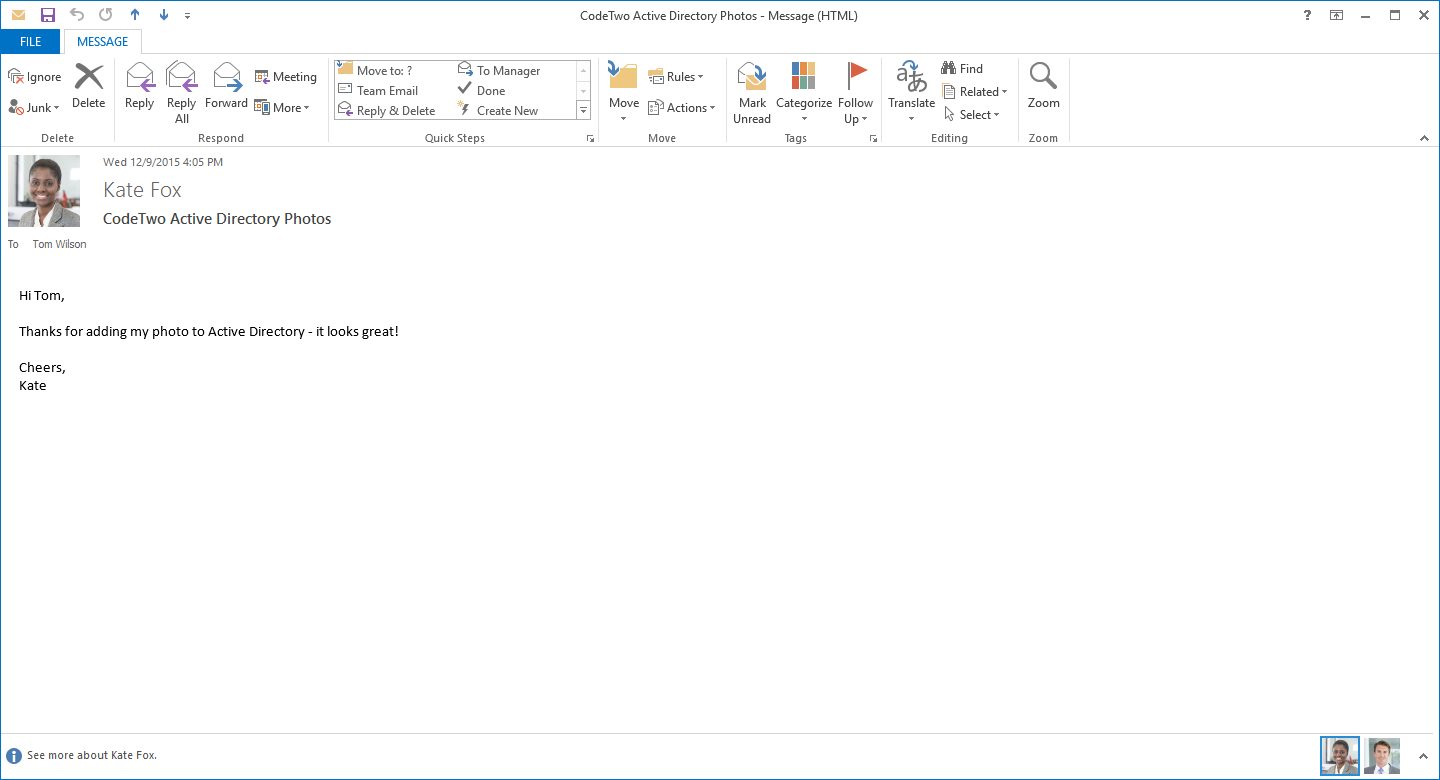
Task: Open the FILE tab
Action: click(x=30, y=42)
